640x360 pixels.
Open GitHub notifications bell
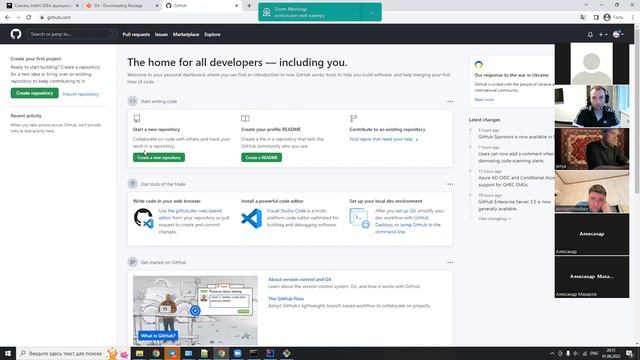[x=590, y=35]
